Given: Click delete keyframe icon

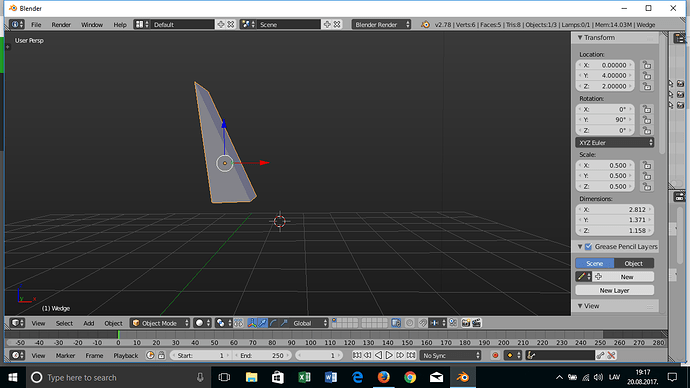Looking at the screenshot, I should click(611, 355).
